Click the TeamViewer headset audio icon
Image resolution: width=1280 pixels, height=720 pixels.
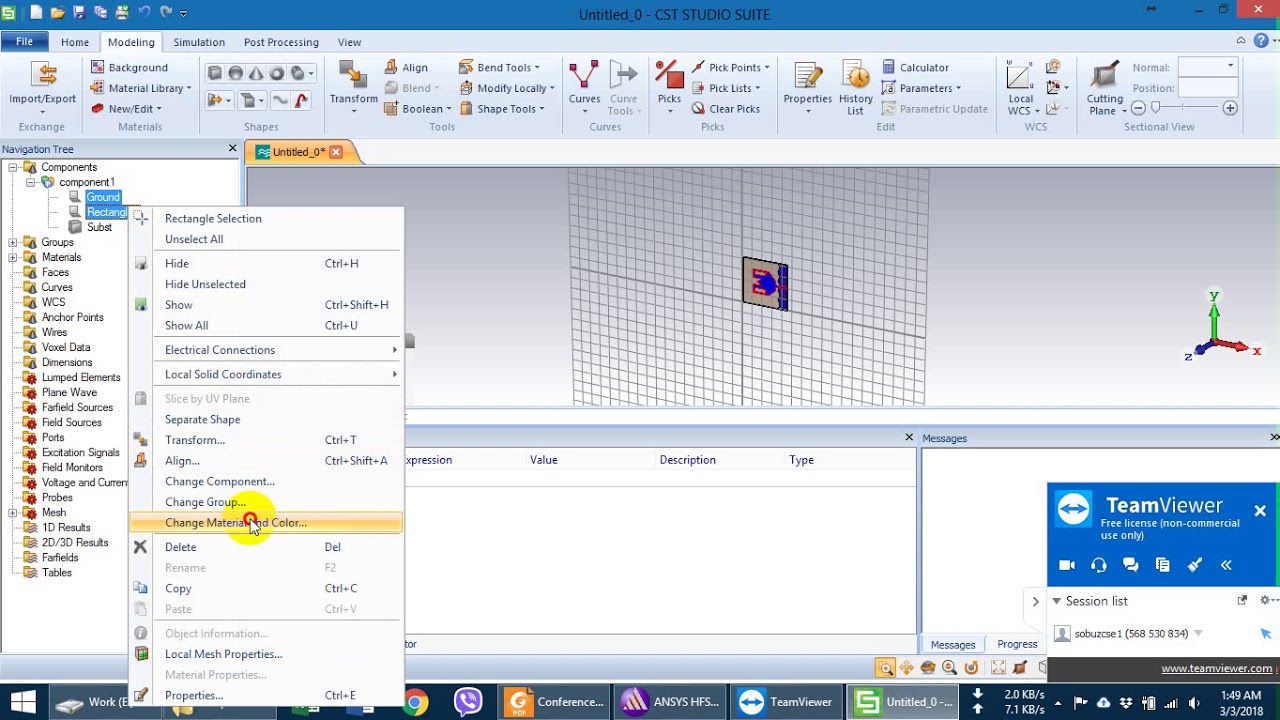1099,565
